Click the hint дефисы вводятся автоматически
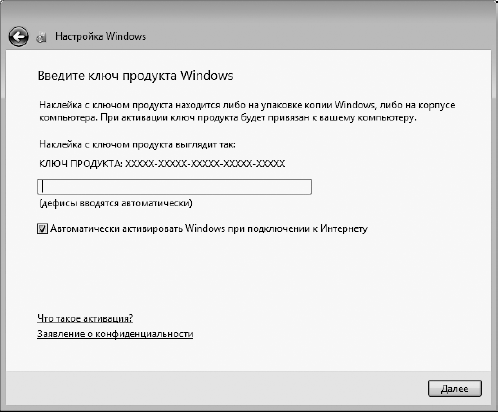The height and width of the screenshot is (412, 499). pos(116,203)
